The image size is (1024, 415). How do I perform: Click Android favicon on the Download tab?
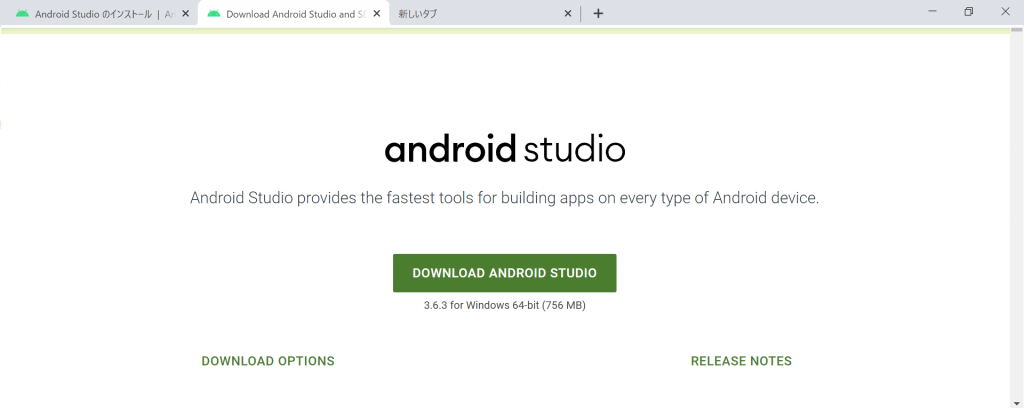213,14
